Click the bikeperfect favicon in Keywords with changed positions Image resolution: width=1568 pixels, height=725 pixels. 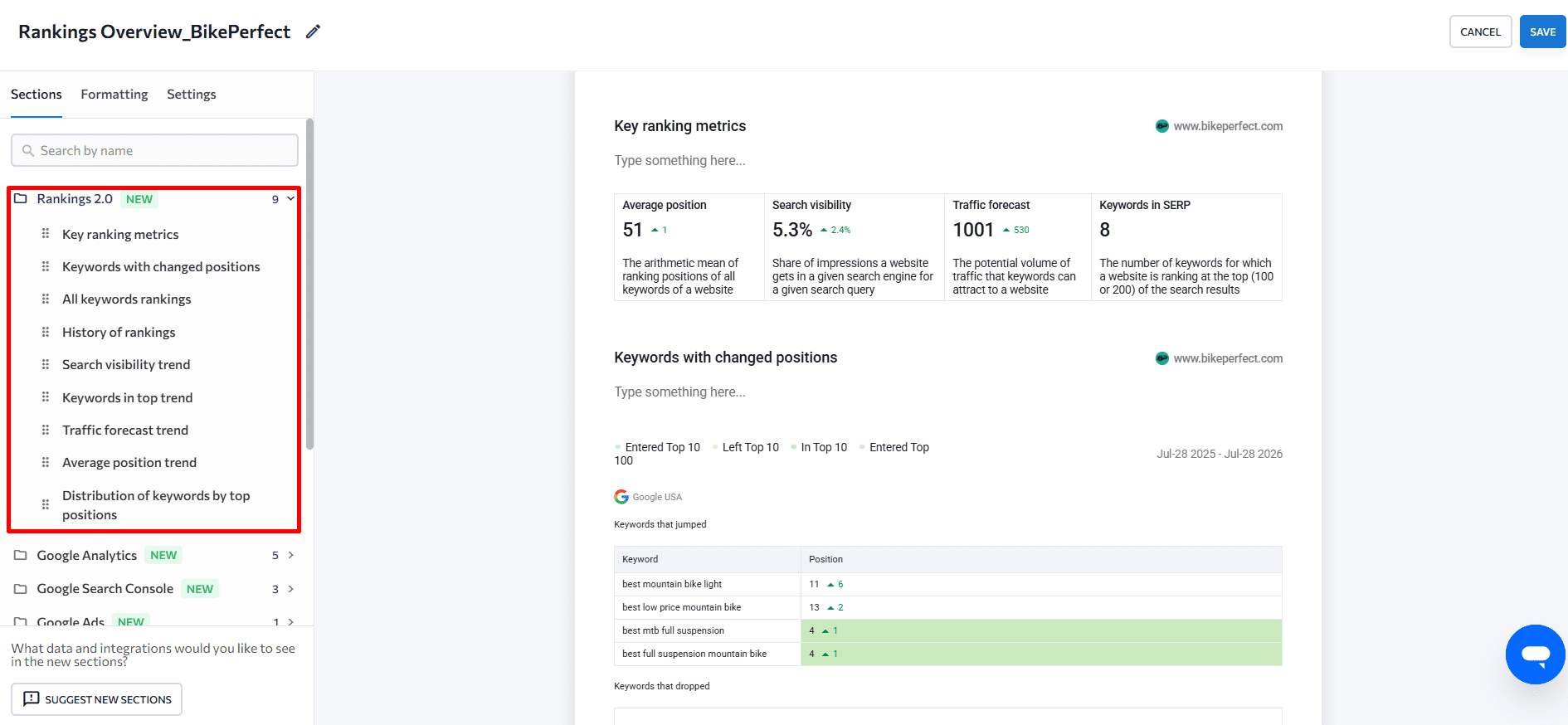[1162, 358]
